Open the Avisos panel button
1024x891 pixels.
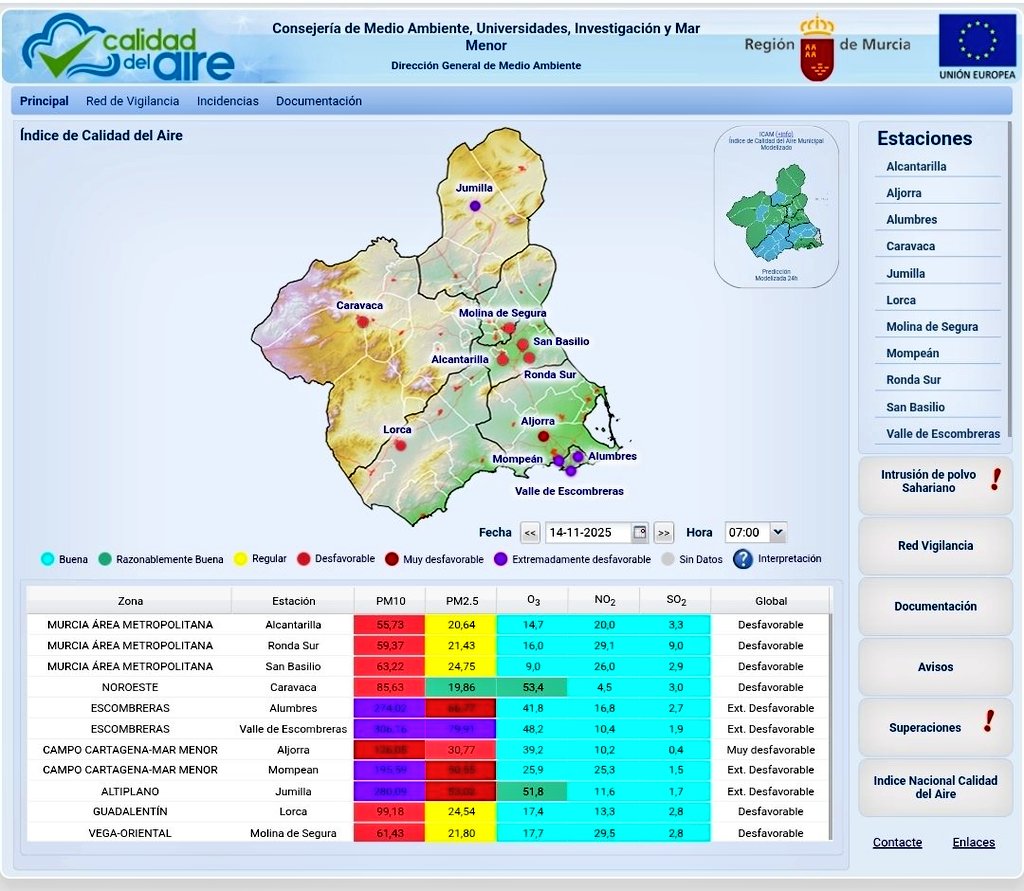tap(934, 667)
